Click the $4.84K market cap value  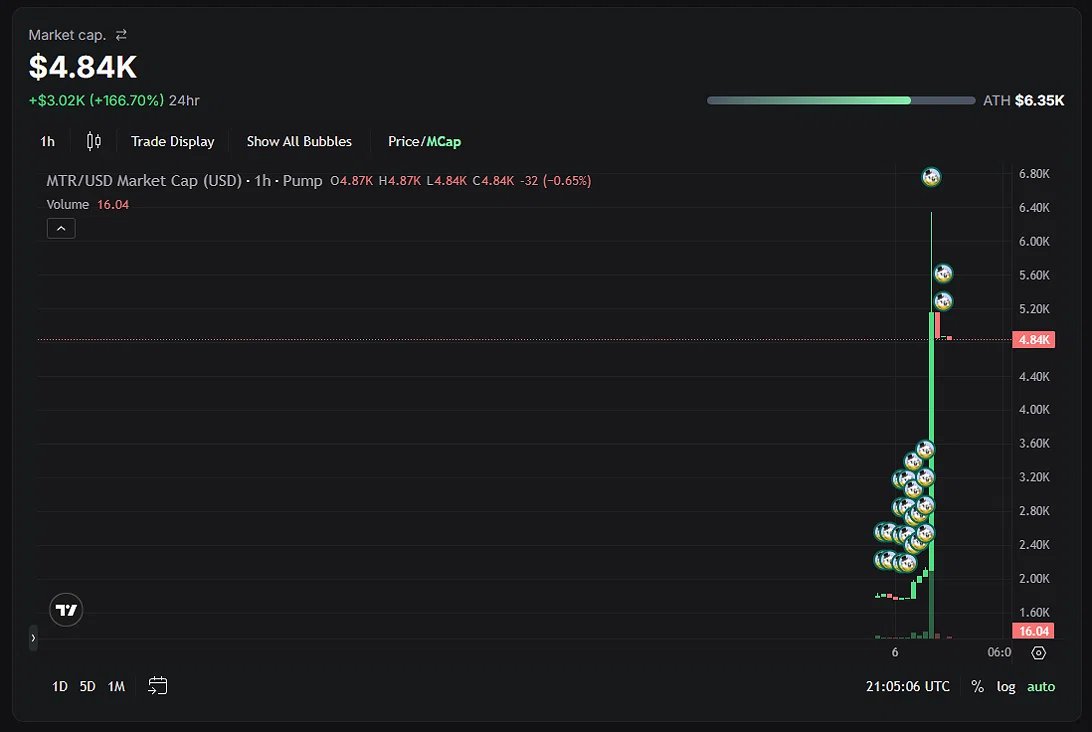(83, 67)
